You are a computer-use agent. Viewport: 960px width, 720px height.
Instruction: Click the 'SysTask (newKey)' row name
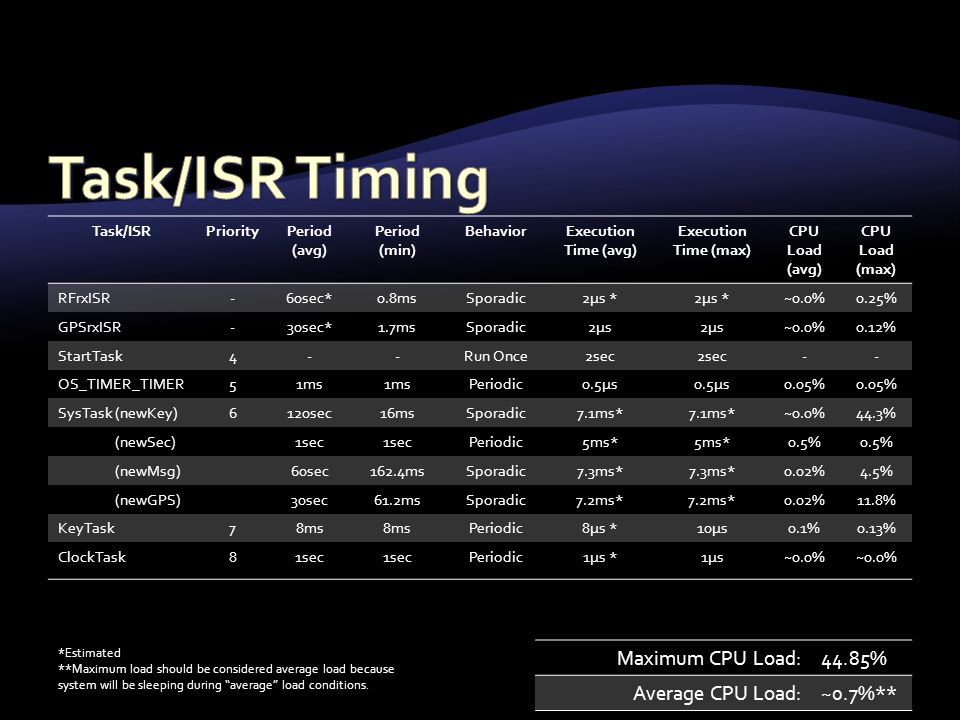(x=118, y=413)
